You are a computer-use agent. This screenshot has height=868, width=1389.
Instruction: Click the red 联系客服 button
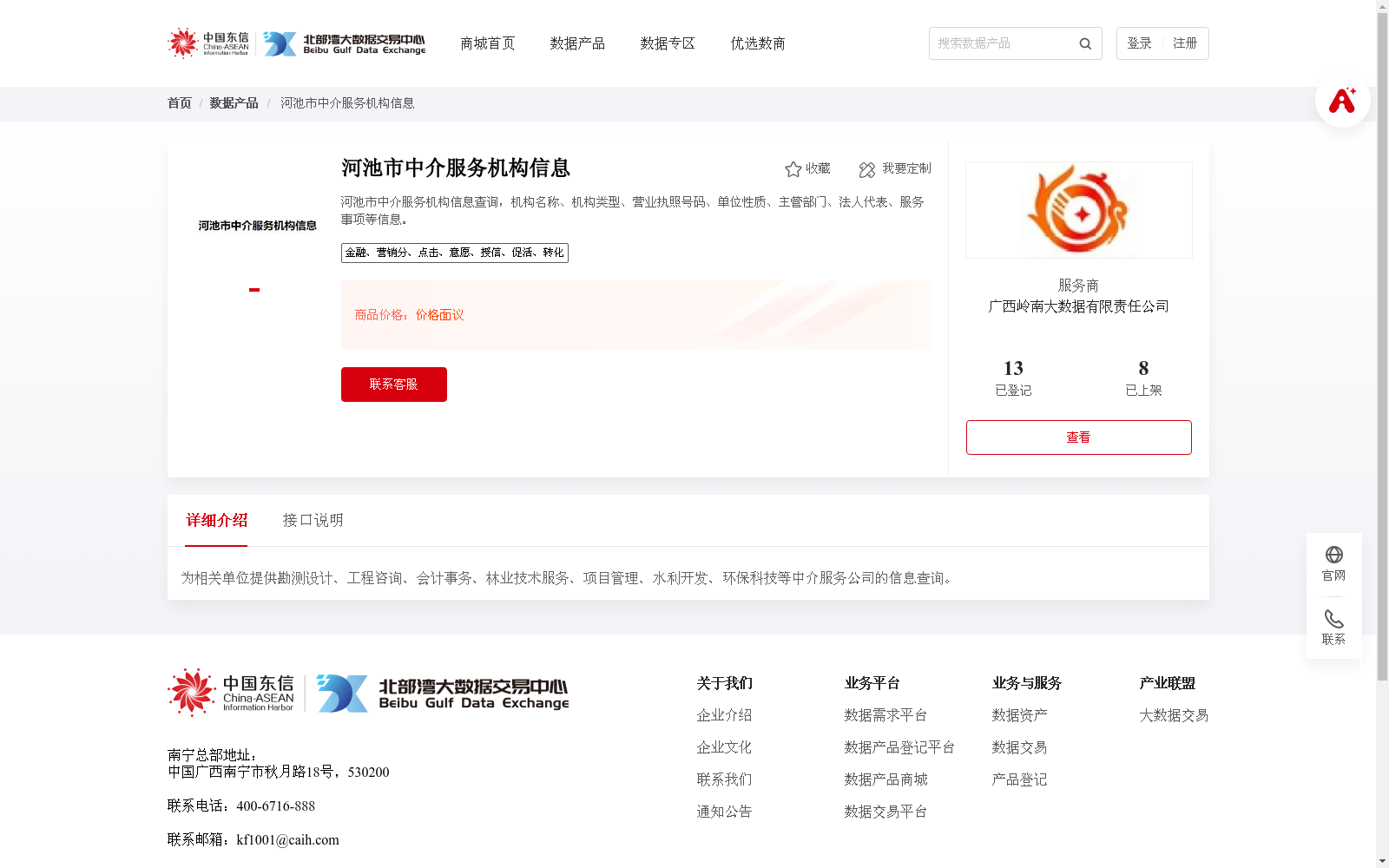coord(394,385)
